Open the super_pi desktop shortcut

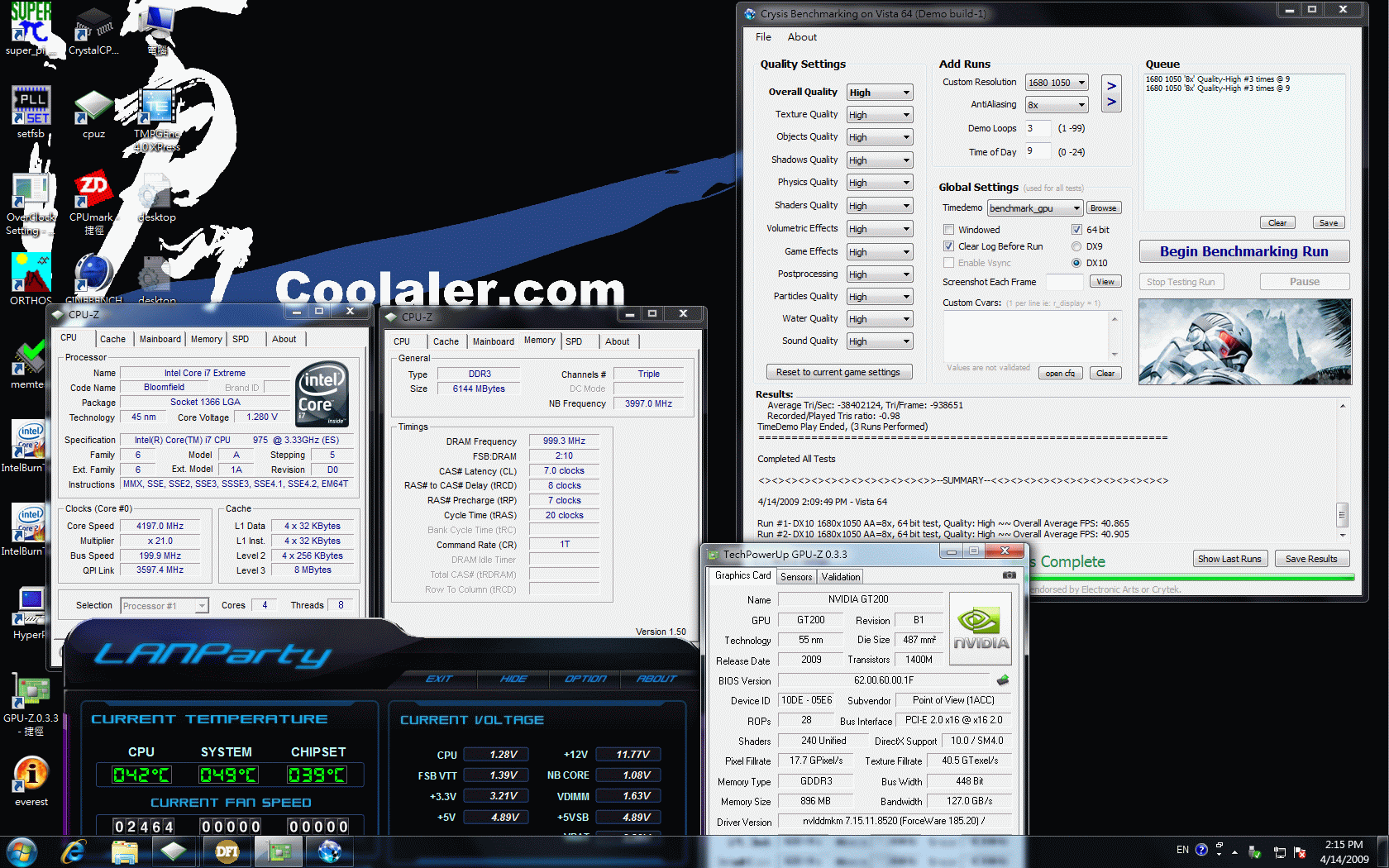click(31, 29)
